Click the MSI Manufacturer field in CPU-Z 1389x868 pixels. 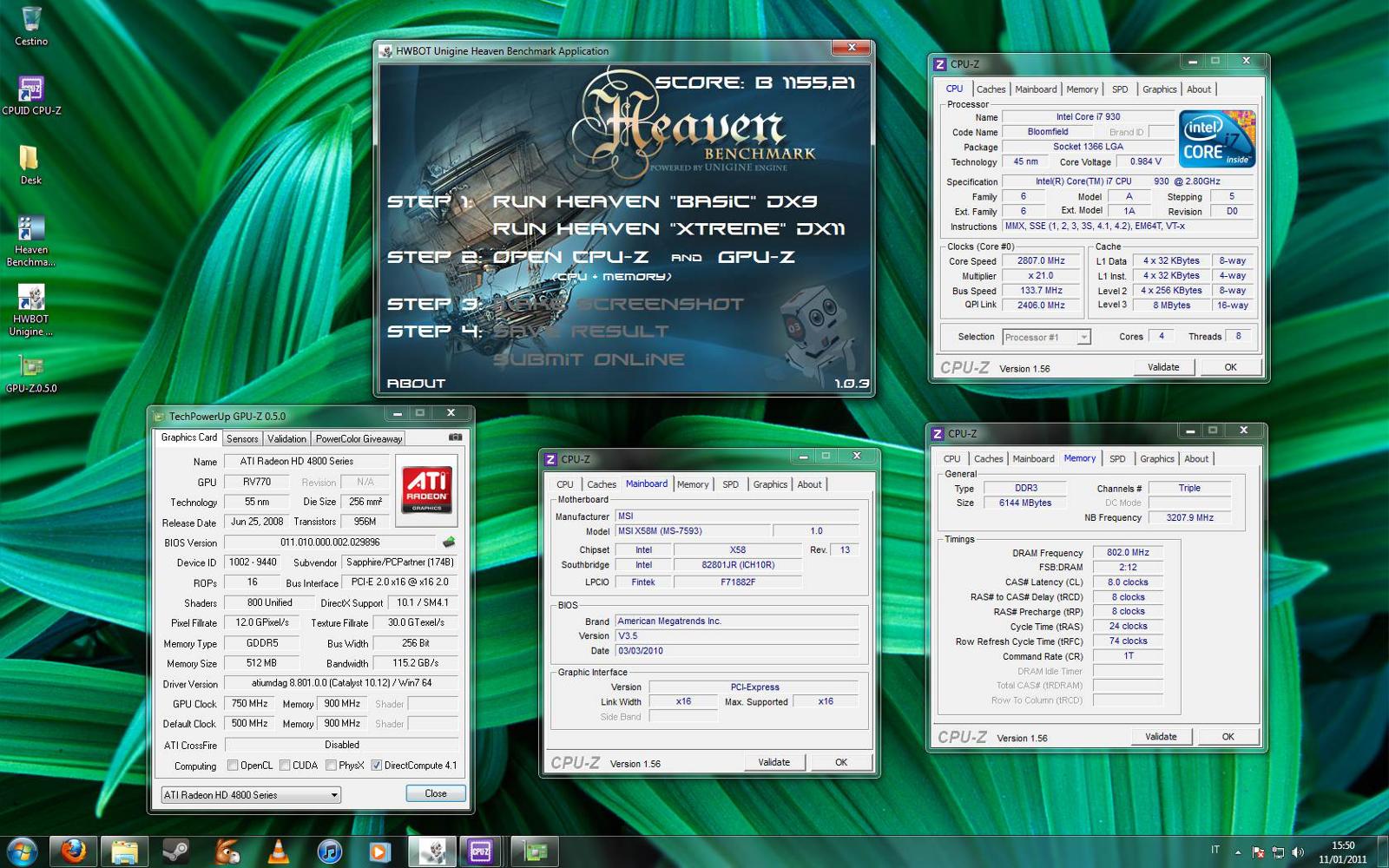[x=737, y=516]
